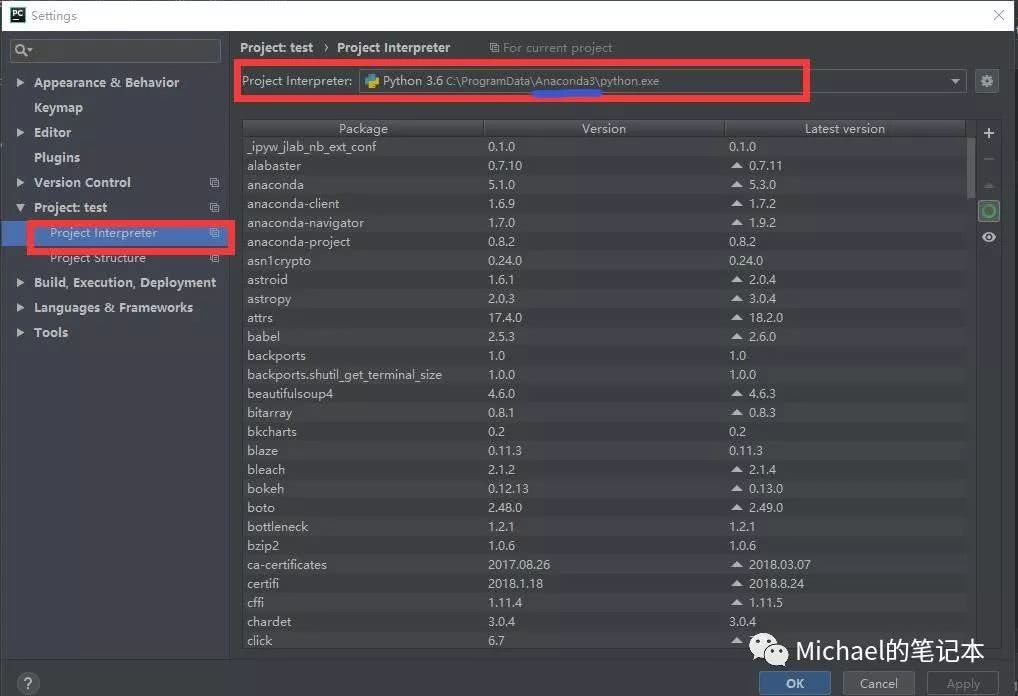
Task: Sort by the Package column header
Action: click(x=363, y=129)
